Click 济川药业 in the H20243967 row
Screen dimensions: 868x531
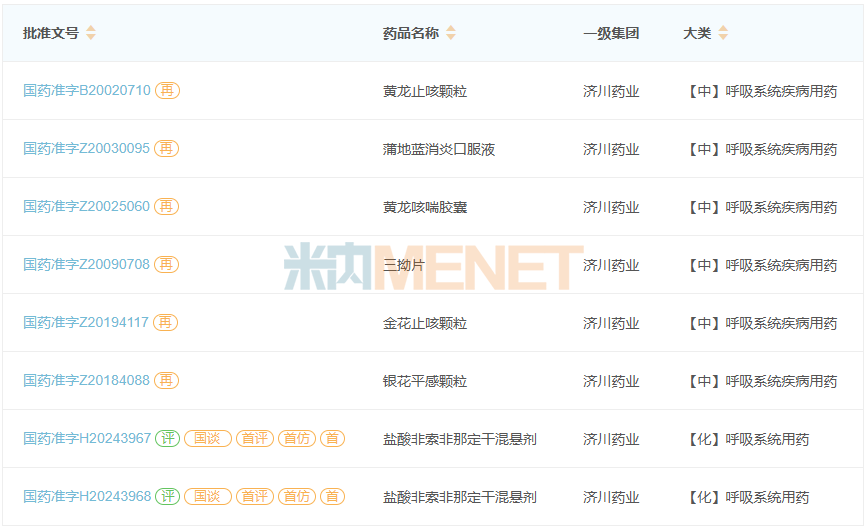click(x=611, y=440)
